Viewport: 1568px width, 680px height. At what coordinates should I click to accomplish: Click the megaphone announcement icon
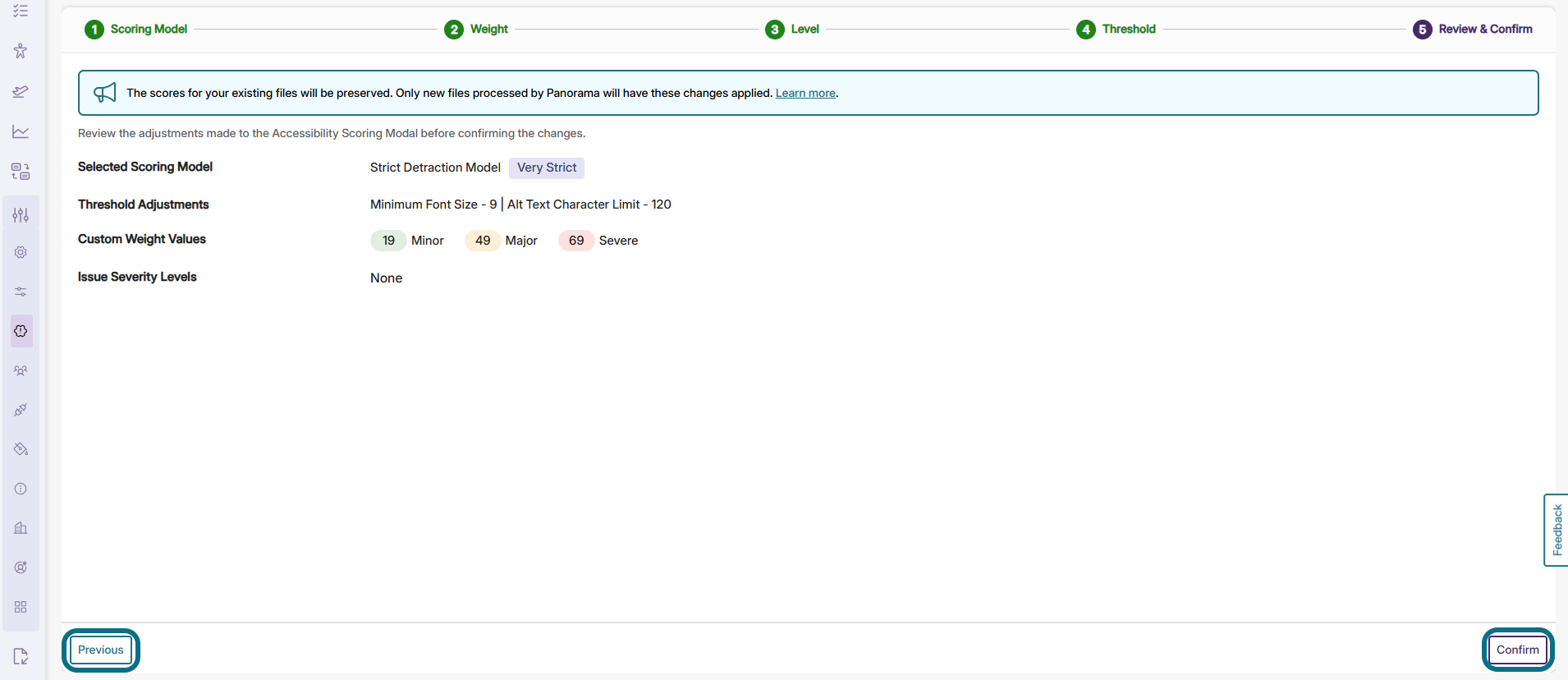click(x=105, y=93)
